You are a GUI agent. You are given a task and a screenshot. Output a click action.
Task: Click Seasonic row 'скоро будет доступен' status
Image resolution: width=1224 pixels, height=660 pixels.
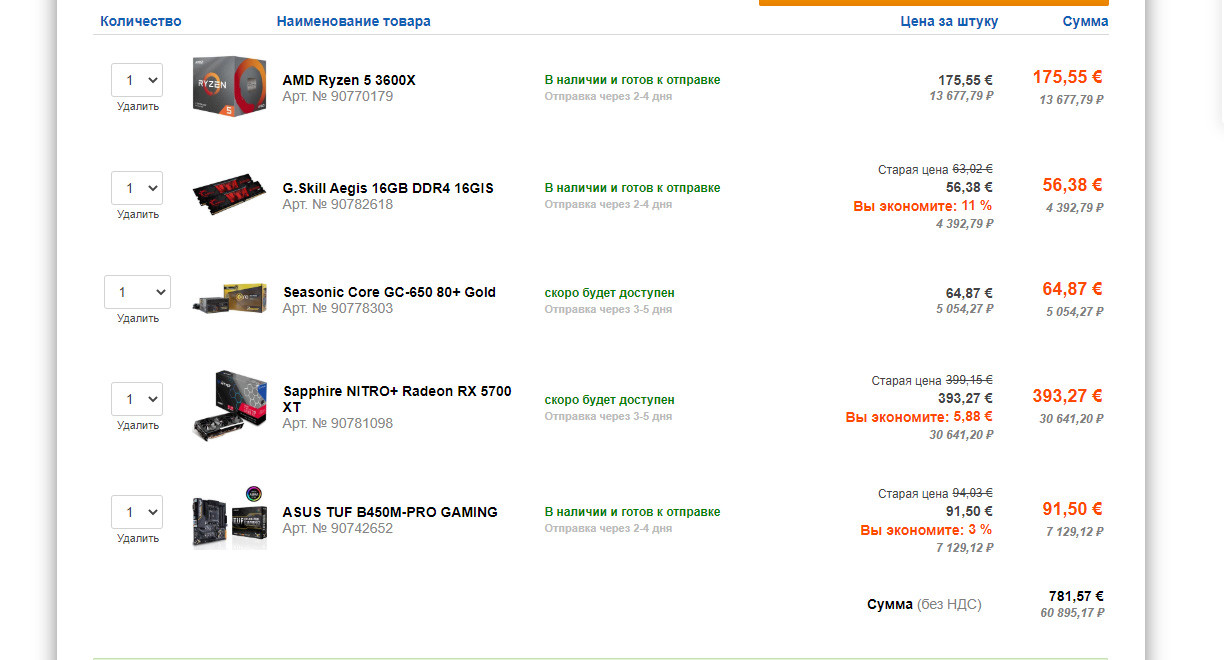coord(609,293)
